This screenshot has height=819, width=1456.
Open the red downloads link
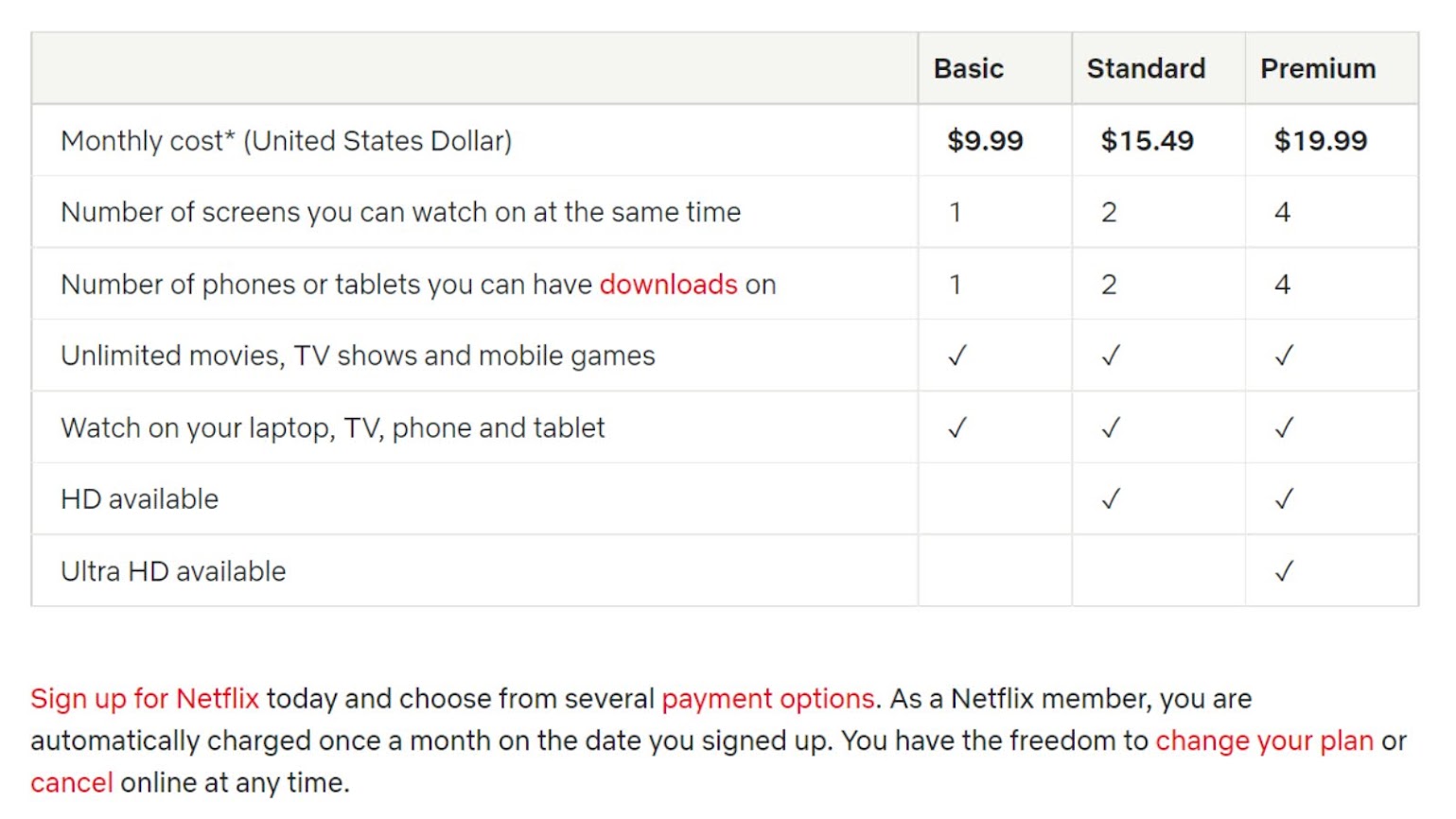668,285
